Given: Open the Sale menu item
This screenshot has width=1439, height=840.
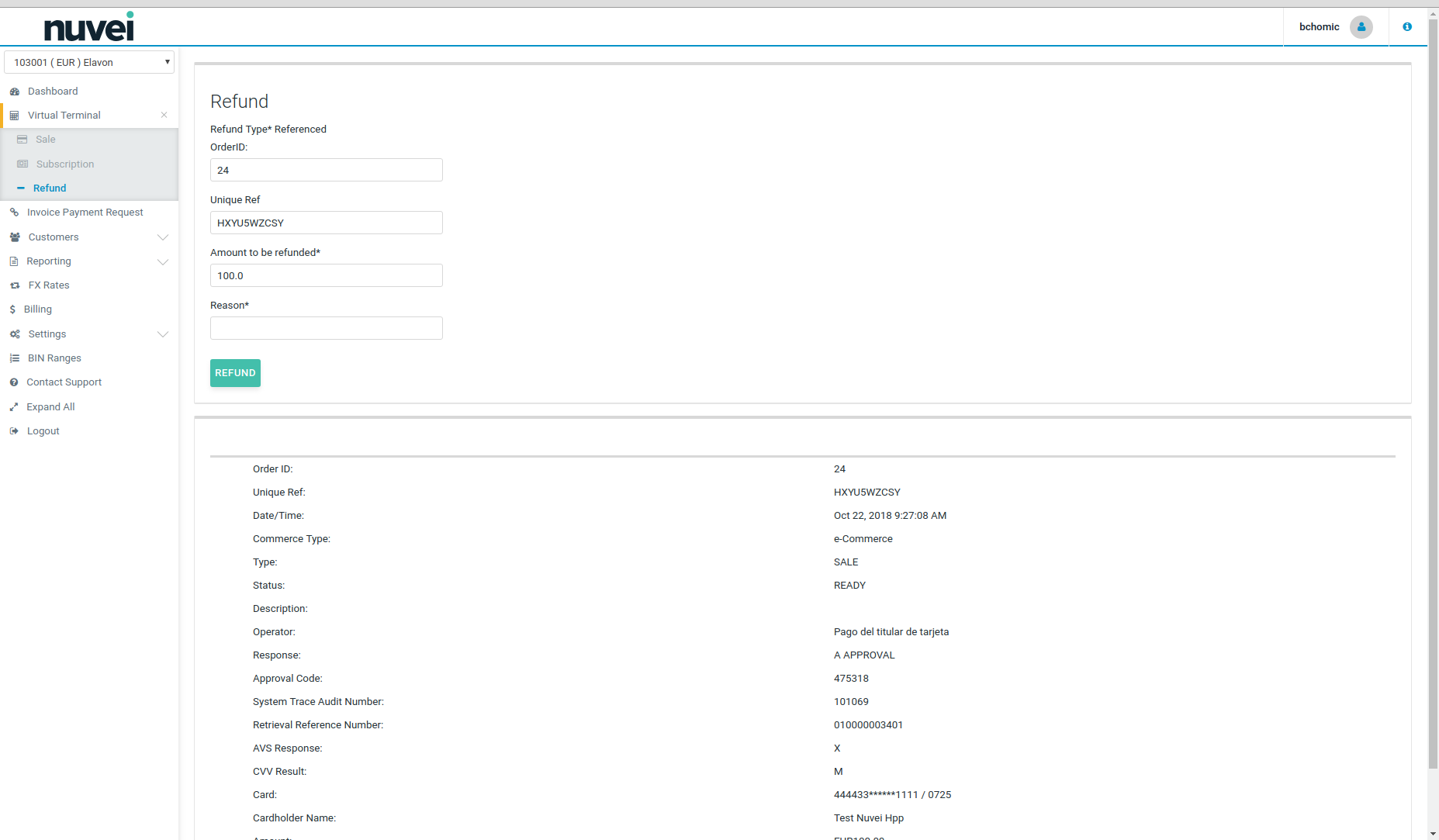Looking at the screenshot, I should click(46, 140).
